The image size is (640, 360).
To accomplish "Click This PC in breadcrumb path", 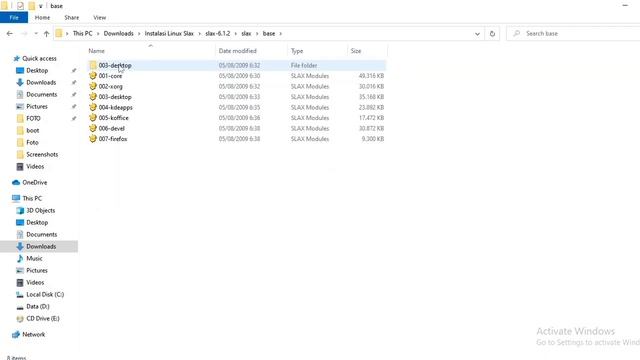I will 82,33.
